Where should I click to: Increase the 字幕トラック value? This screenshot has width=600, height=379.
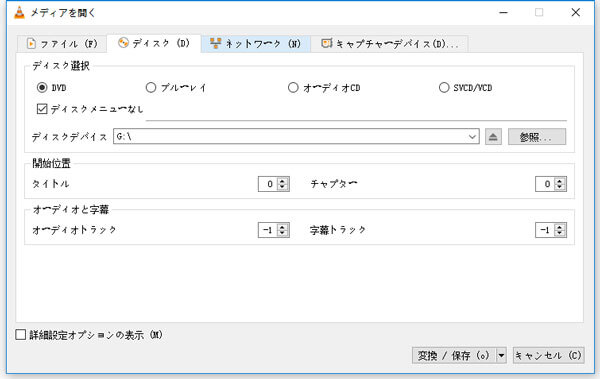click(560, 227)
